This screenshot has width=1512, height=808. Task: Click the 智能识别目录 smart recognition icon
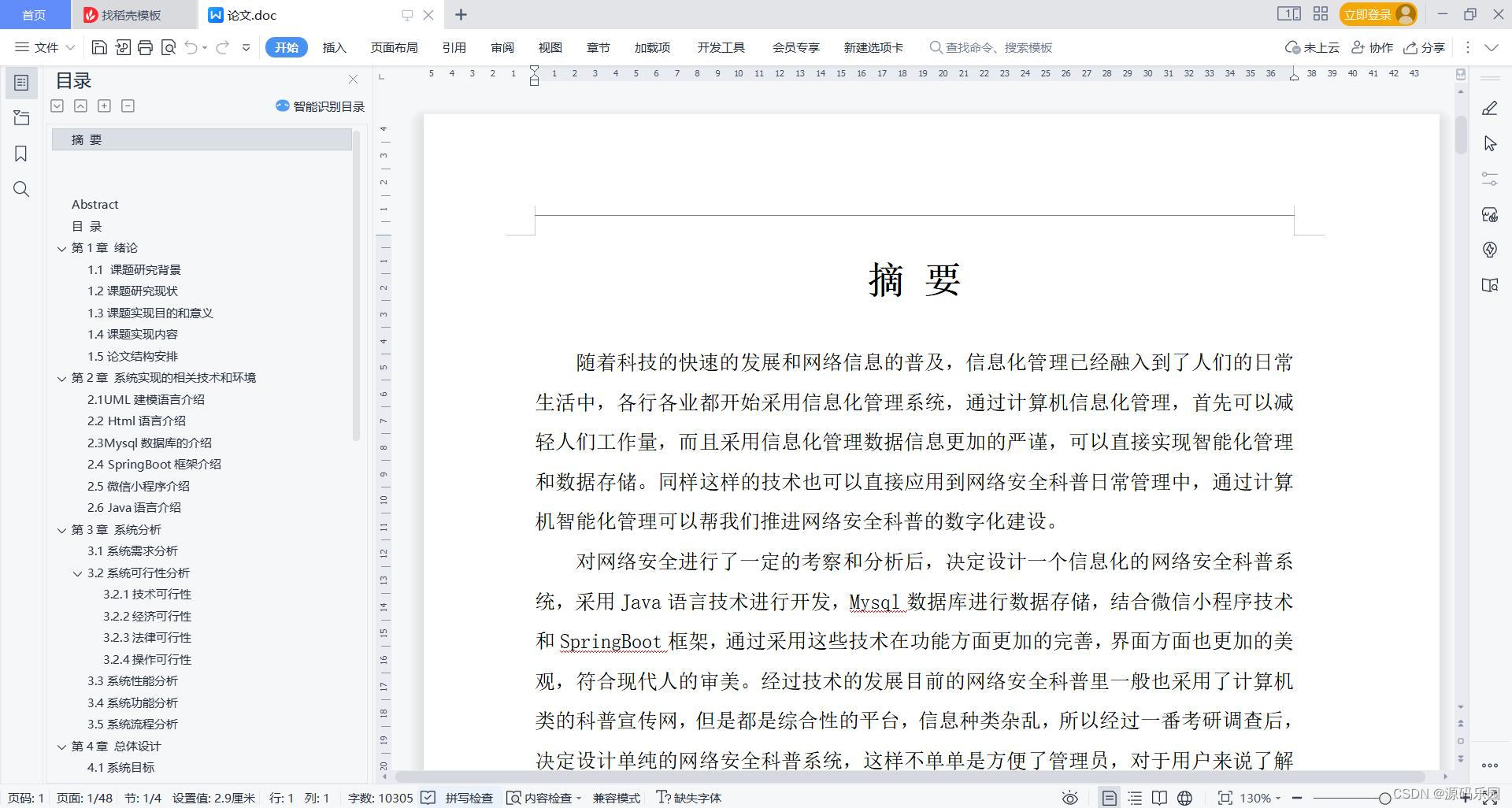tap(281, 106)
